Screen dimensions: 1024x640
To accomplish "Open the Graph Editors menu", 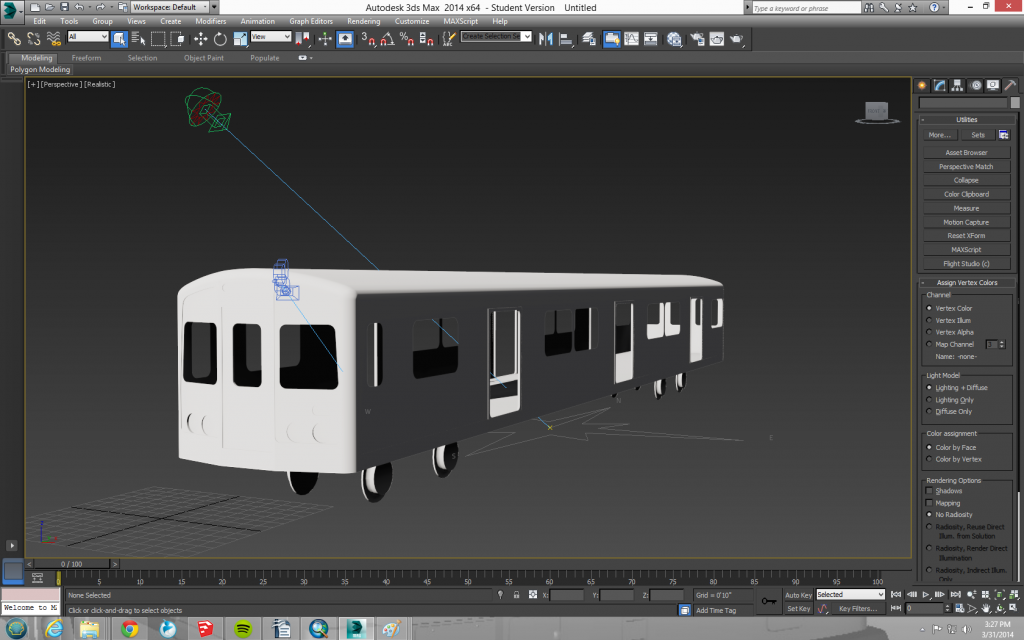I will coord(311,21).
